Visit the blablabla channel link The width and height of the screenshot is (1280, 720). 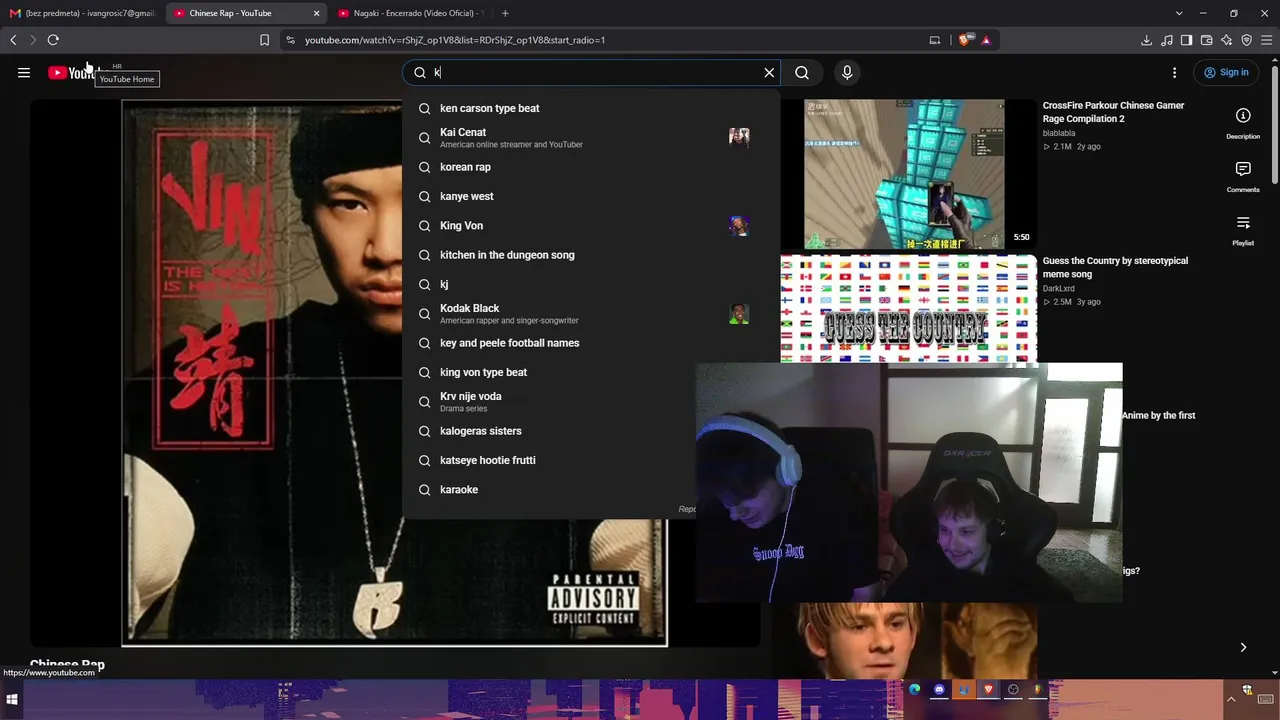(1059, 133)
